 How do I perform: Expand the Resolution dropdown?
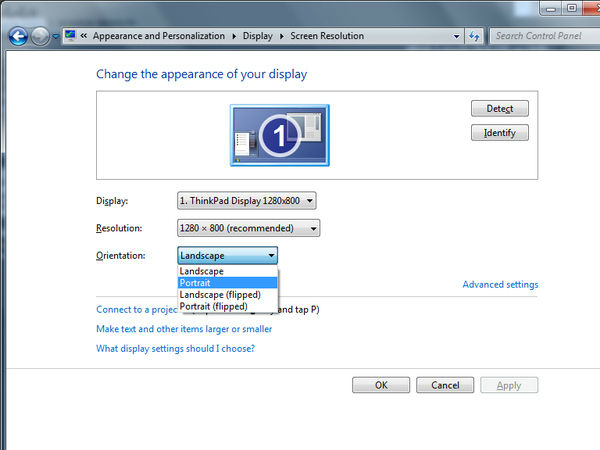(x=248, y=228)
